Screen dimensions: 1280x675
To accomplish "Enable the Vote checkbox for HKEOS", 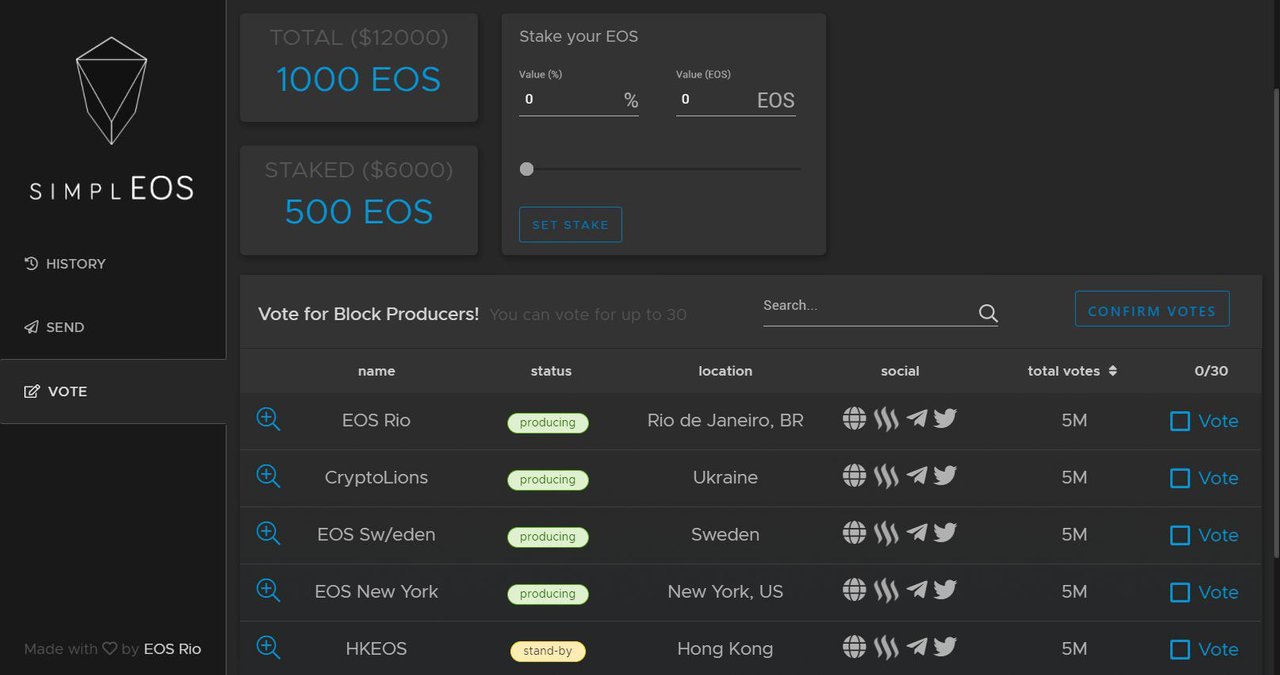I will 1180,649.
